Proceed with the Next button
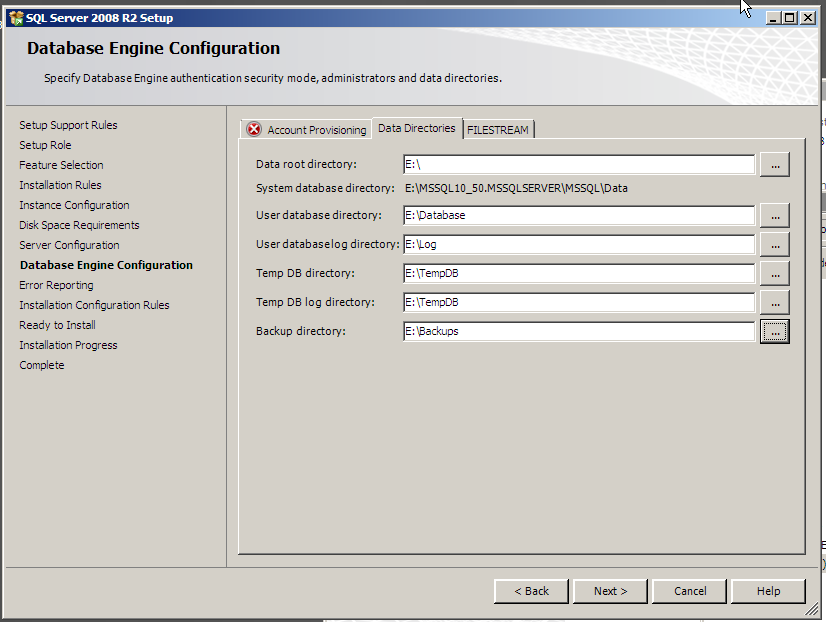This screenshot has width=826, height=622. tap(610, 591)
